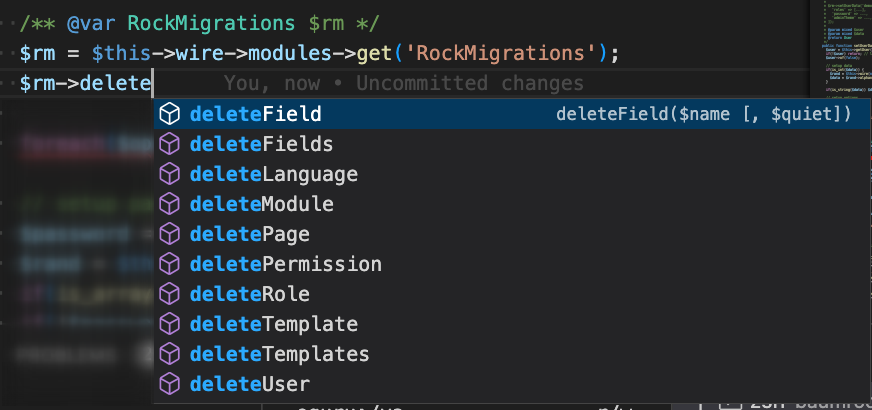Click the method icon beside deleteLanguage
This screenshot has height=410, width=872.
171,174
